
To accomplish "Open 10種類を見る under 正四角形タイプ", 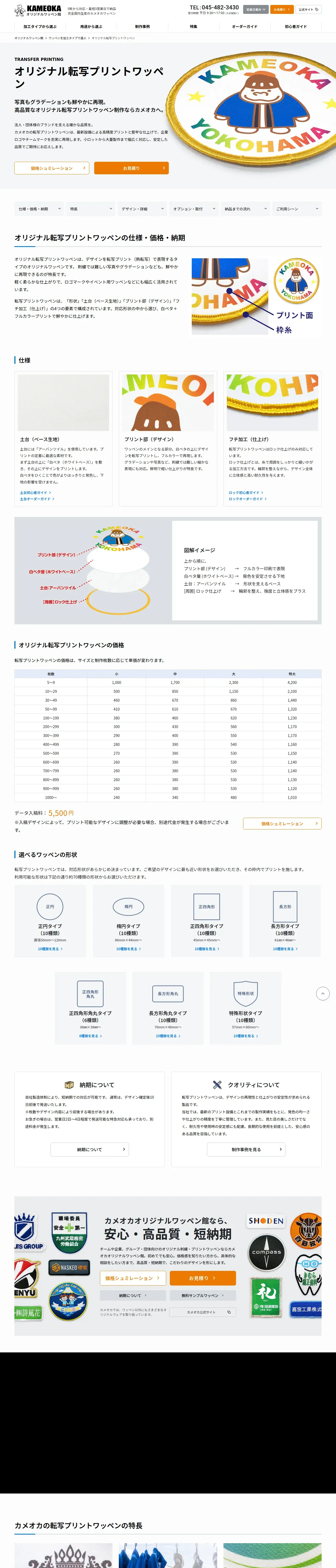I will (x=207, y=948).
